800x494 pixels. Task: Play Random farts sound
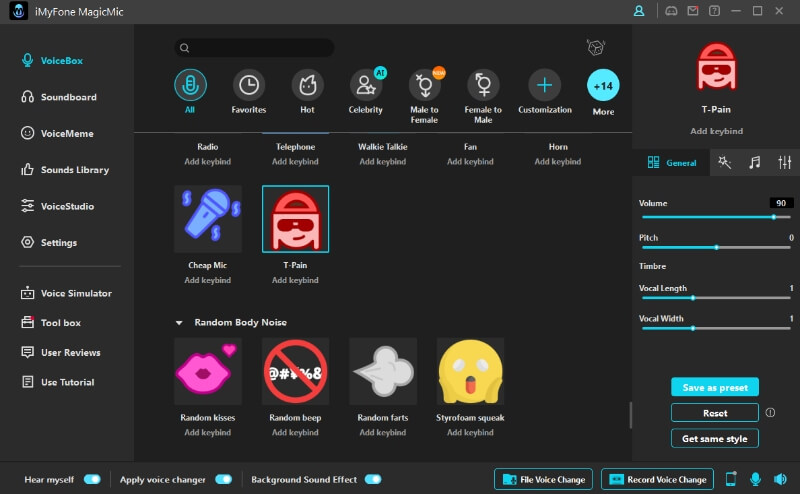click(x=383, y=372)
